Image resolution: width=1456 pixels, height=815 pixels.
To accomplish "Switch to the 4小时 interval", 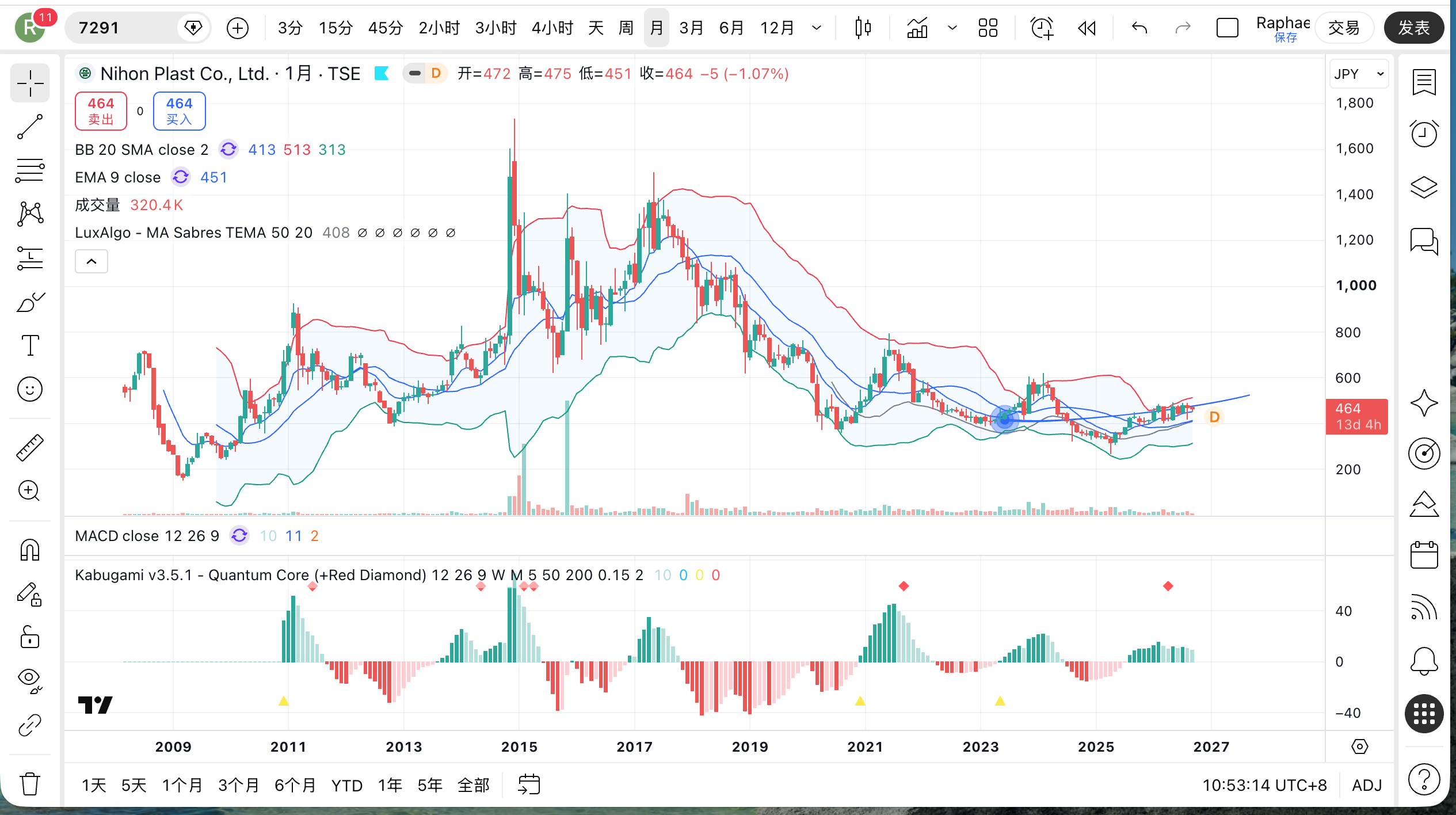I will click(552, 28).
